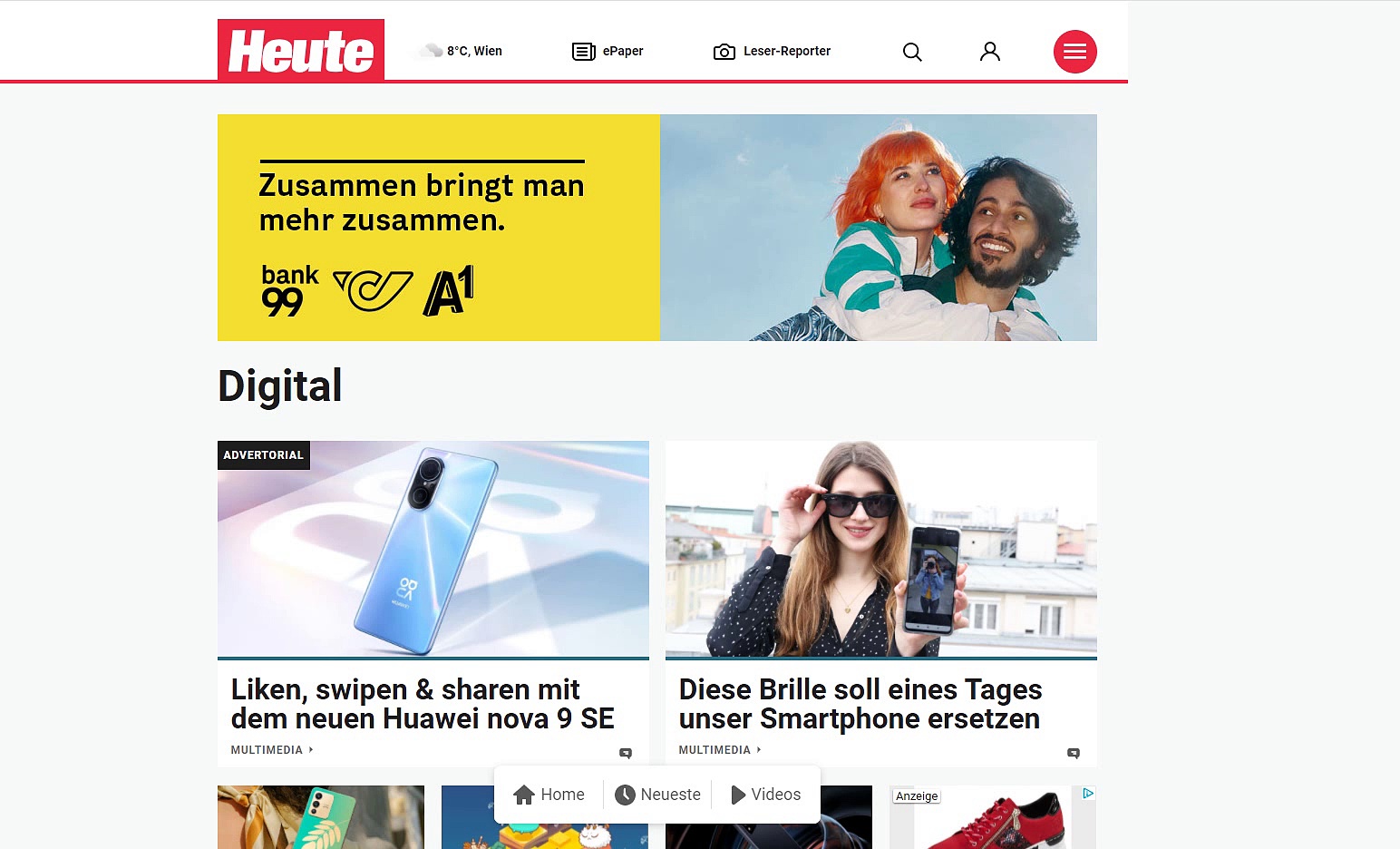Image resolution: width=1400 pixels, height=849 pixels.
Task: Go to Home in floating navigation
Action: (549, 795)
